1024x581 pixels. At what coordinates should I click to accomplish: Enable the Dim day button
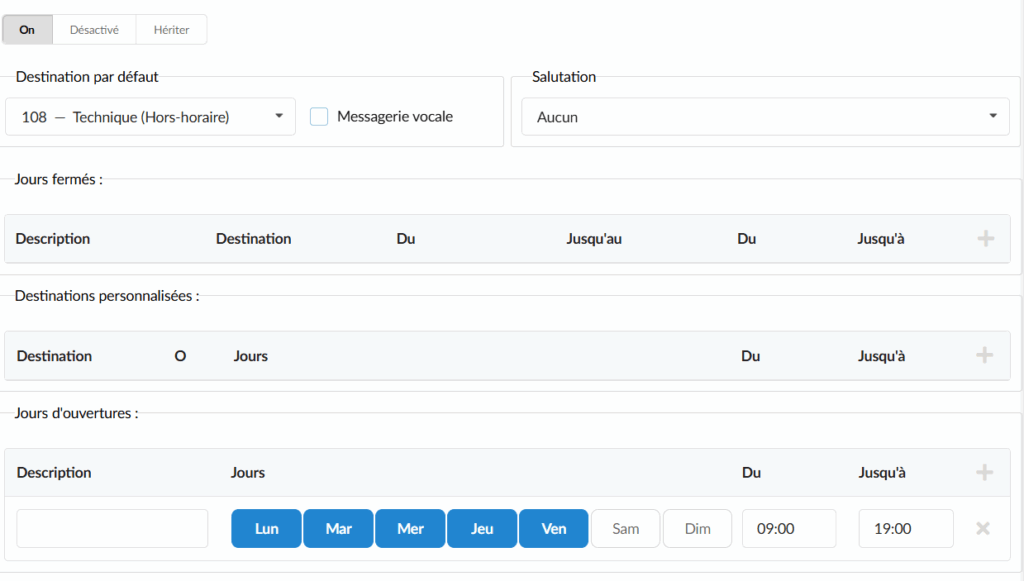click(697, 528)
